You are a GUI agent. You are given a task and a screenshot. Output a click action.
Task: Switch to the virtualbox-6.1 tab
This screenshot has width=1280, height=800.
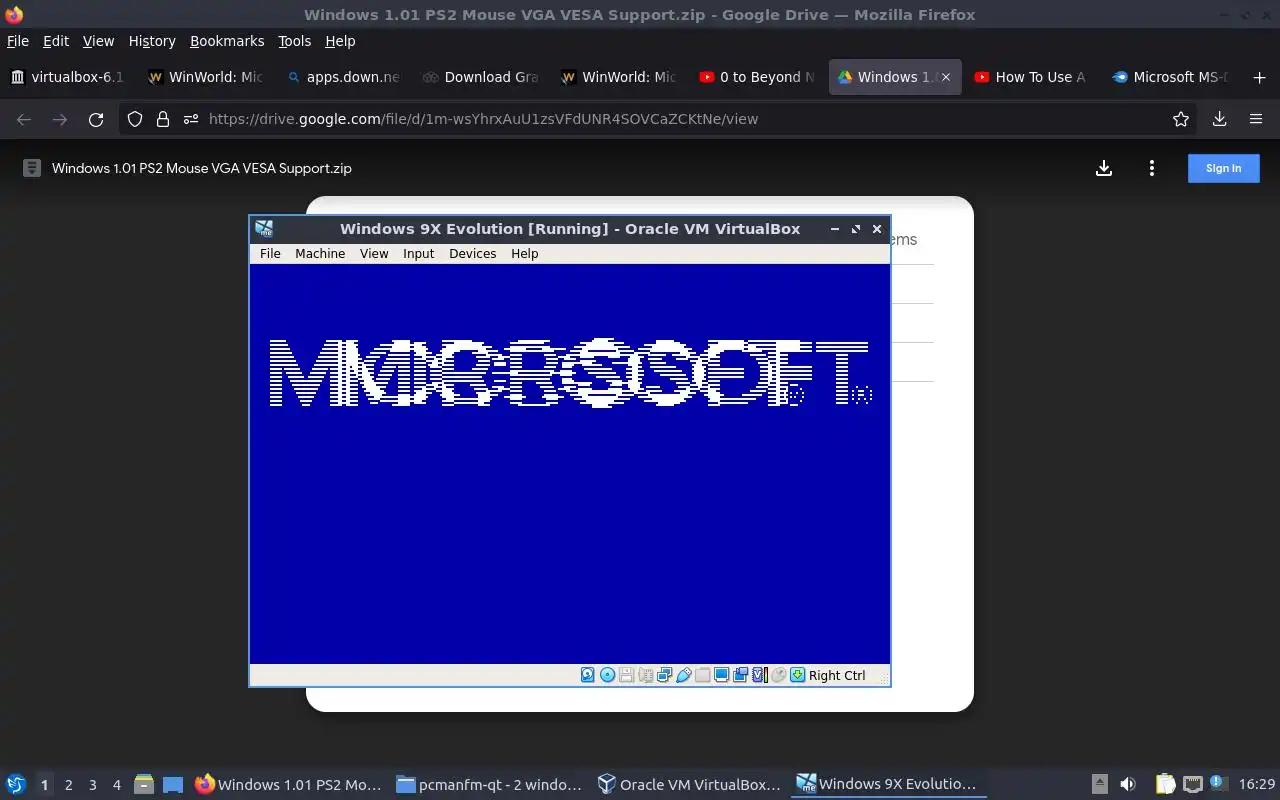[68, 77]
